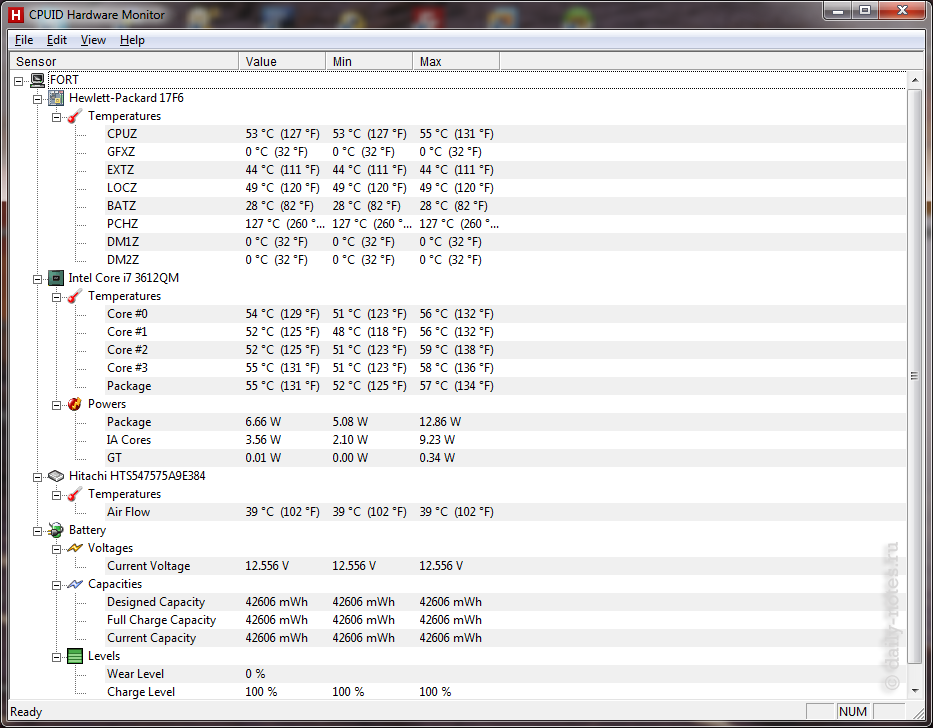Click thermometer icon under Hitachi drive

pyautogui.click(x=75, y=494)
